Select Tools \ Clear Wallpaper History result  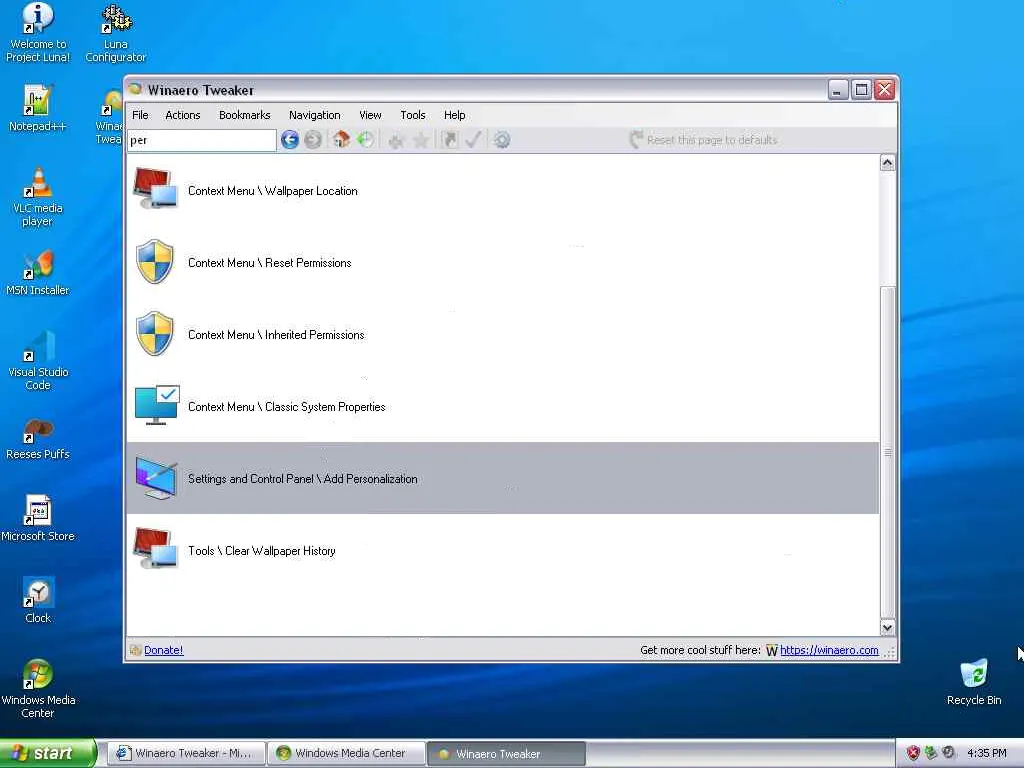pyautogui.click(x=502, y=551)
